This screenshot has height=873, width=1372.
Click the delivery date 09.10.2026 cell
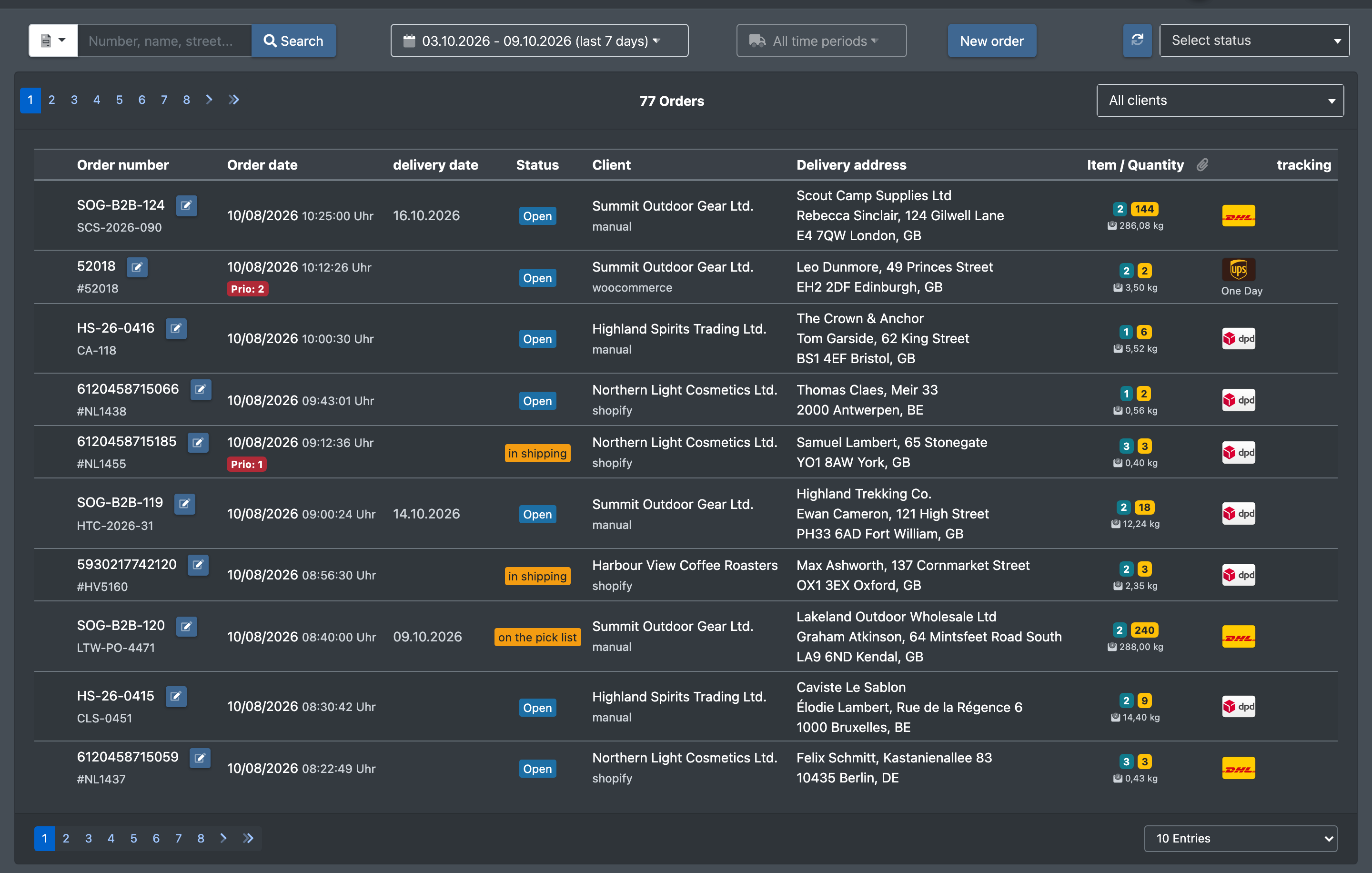click(427, 637)
